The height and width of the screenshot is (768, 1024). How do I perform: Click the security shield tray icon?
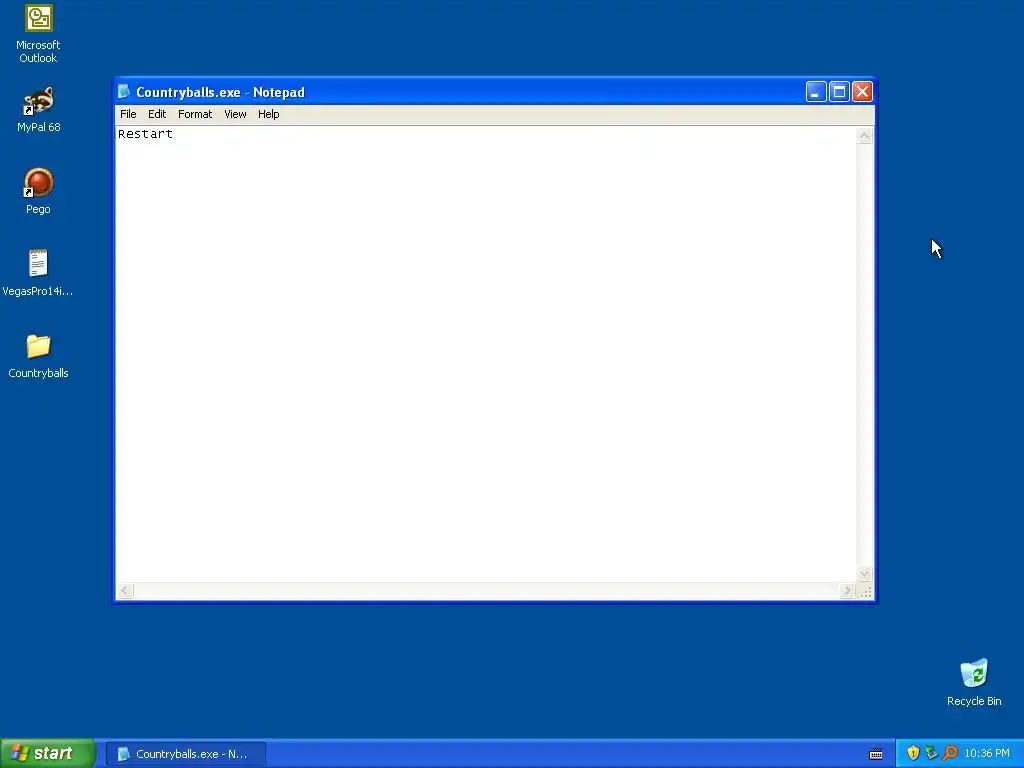point(913,753)
